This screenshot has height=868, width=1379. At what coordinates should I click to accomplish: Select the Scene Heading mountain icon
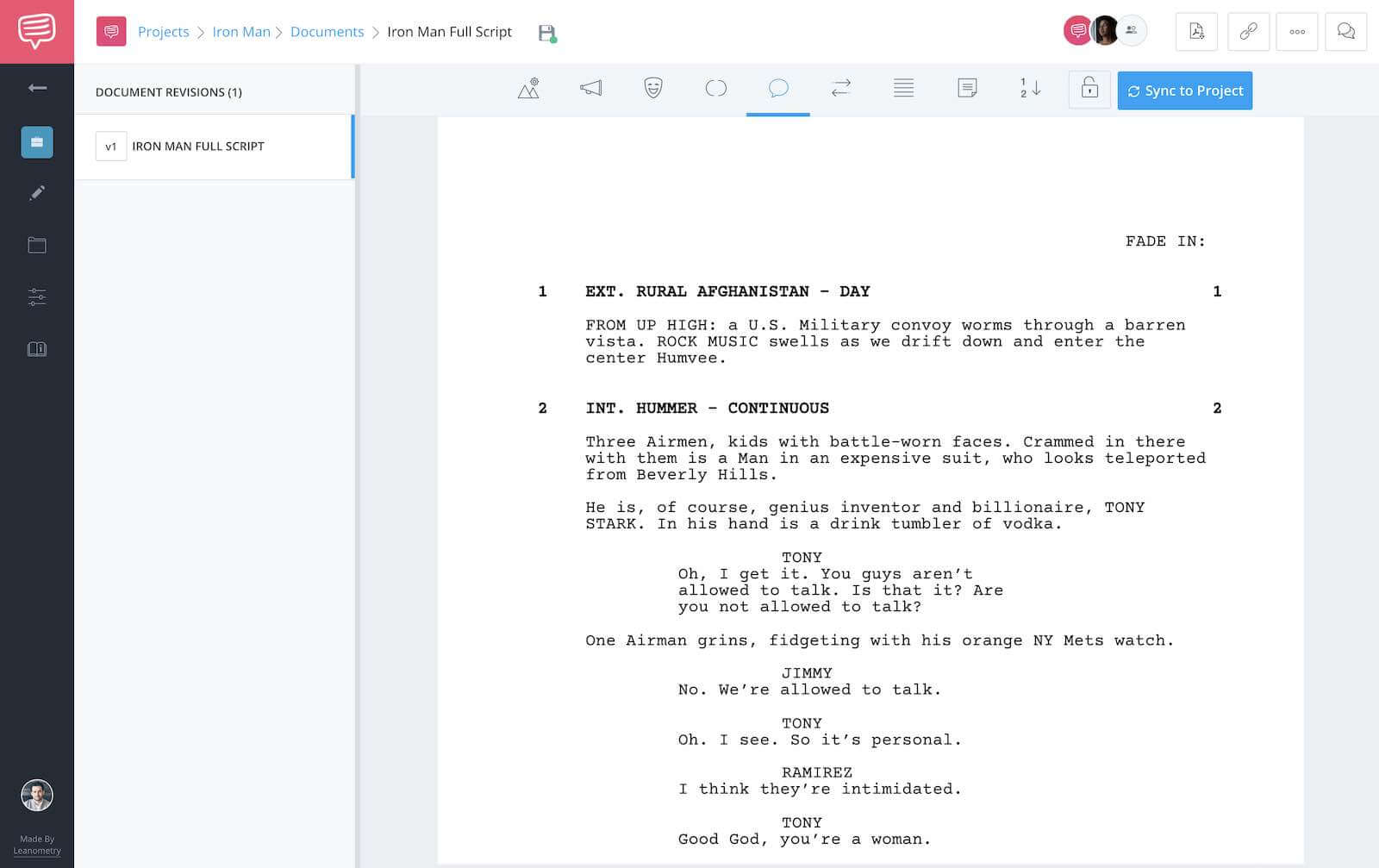[x=528, y=88]
